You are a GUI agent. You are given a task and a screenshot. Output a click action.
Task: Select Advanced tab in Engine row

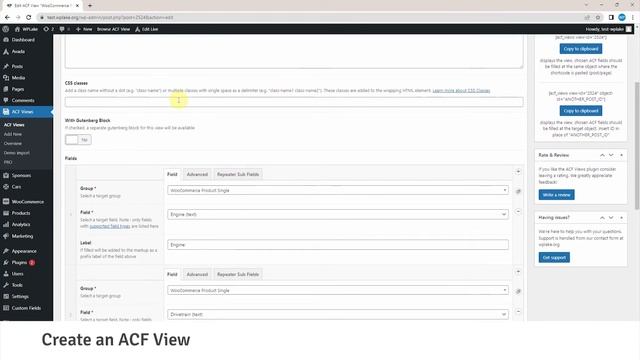(197, 174)
